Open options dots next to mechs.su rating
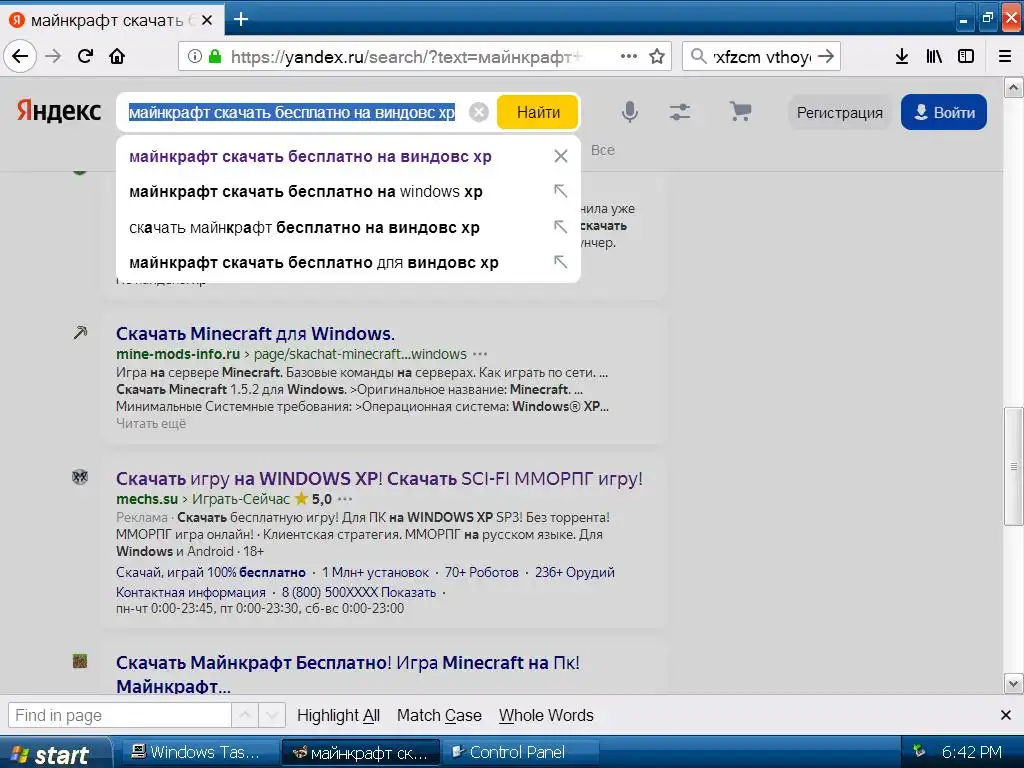The height and width of the screenshot is (768, 1024). click(x=345, y=499)
